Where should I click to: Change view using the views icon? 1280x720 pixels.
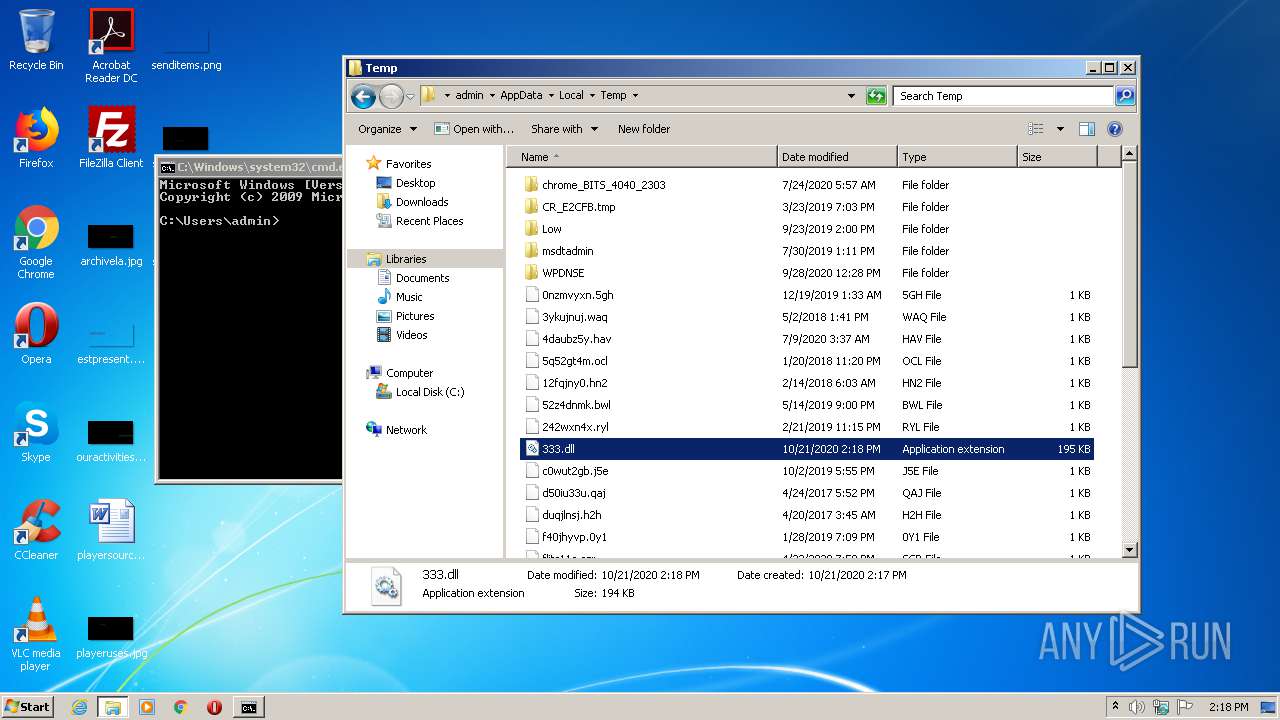point(1036,129)
